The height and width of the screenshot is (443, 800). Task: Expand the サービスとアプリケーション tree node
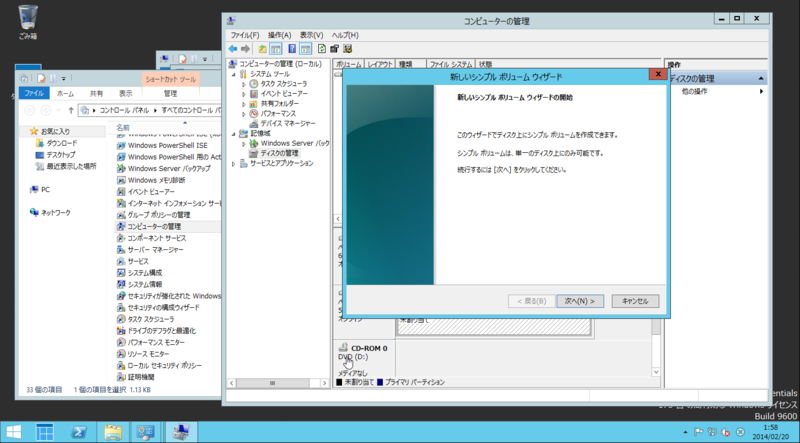pyautogui.click(x=234, y=163)
